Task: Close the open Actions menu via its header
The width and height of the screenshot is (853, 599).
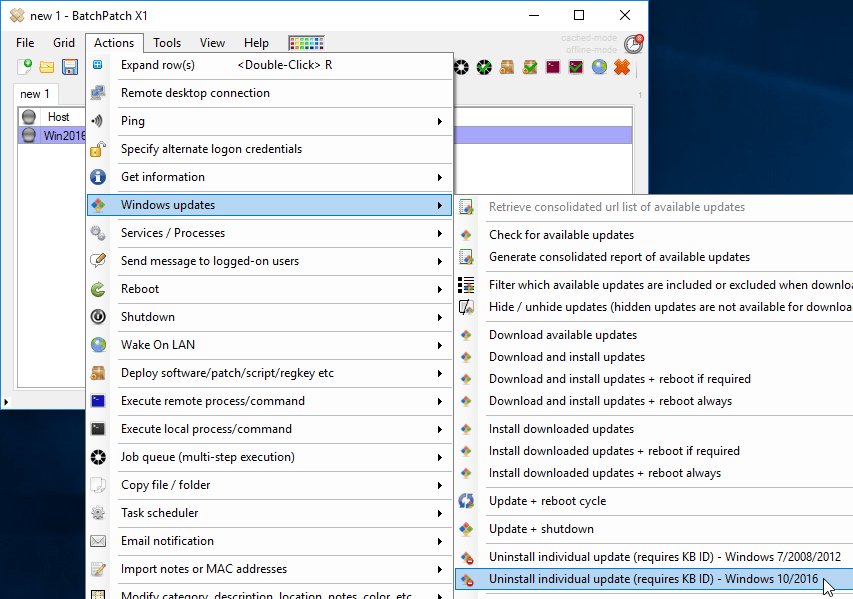Action: point(114,43)
